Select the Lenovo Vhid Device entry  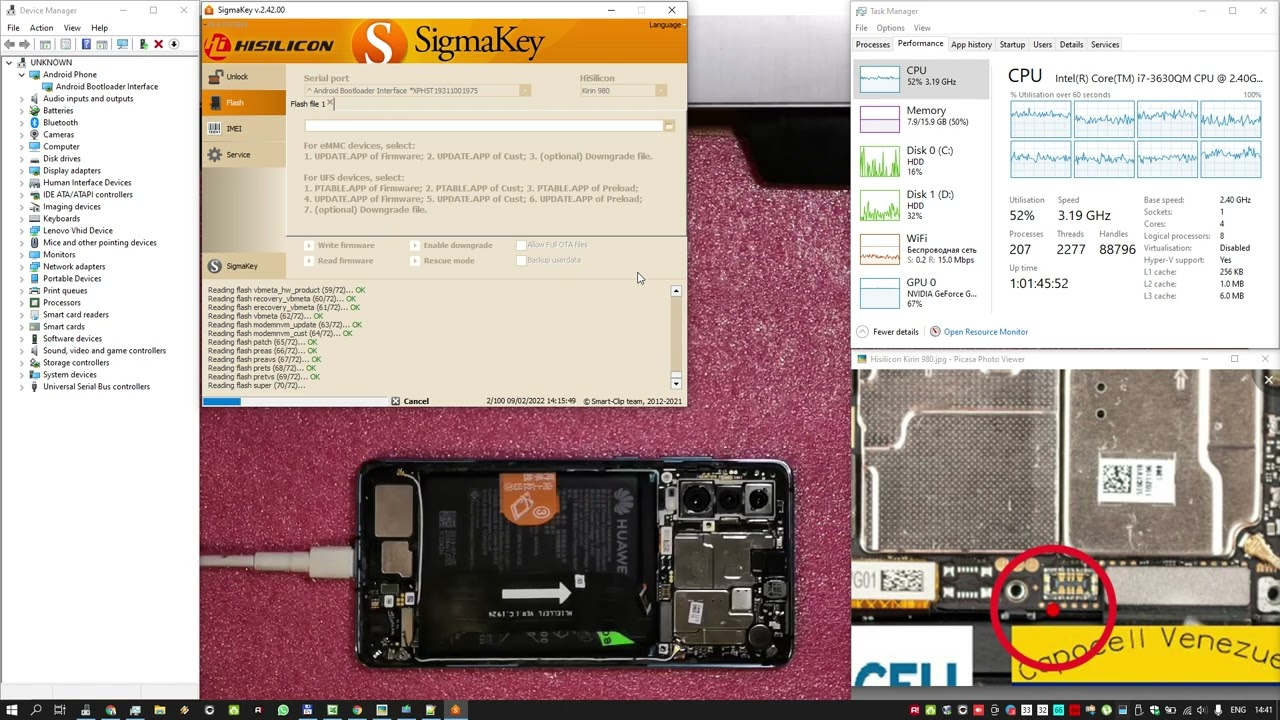[77, 231]
